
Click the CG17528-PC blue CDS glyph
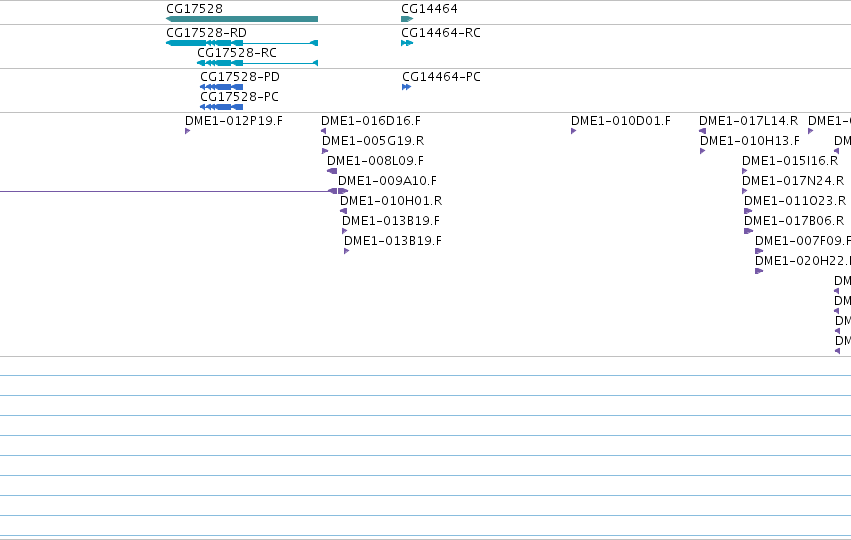[221, 107]
